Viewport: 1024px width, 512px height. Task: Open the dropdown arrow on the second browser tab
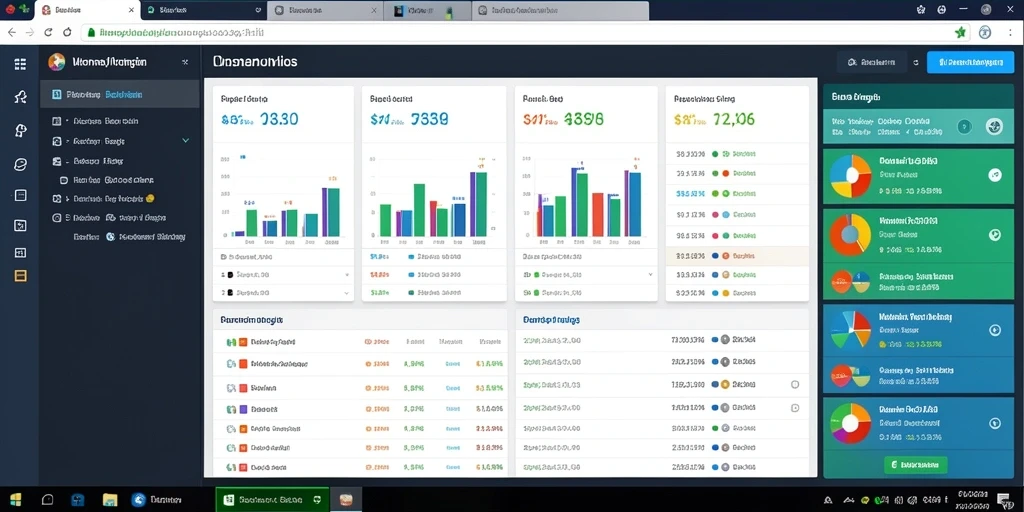[258, 10]
